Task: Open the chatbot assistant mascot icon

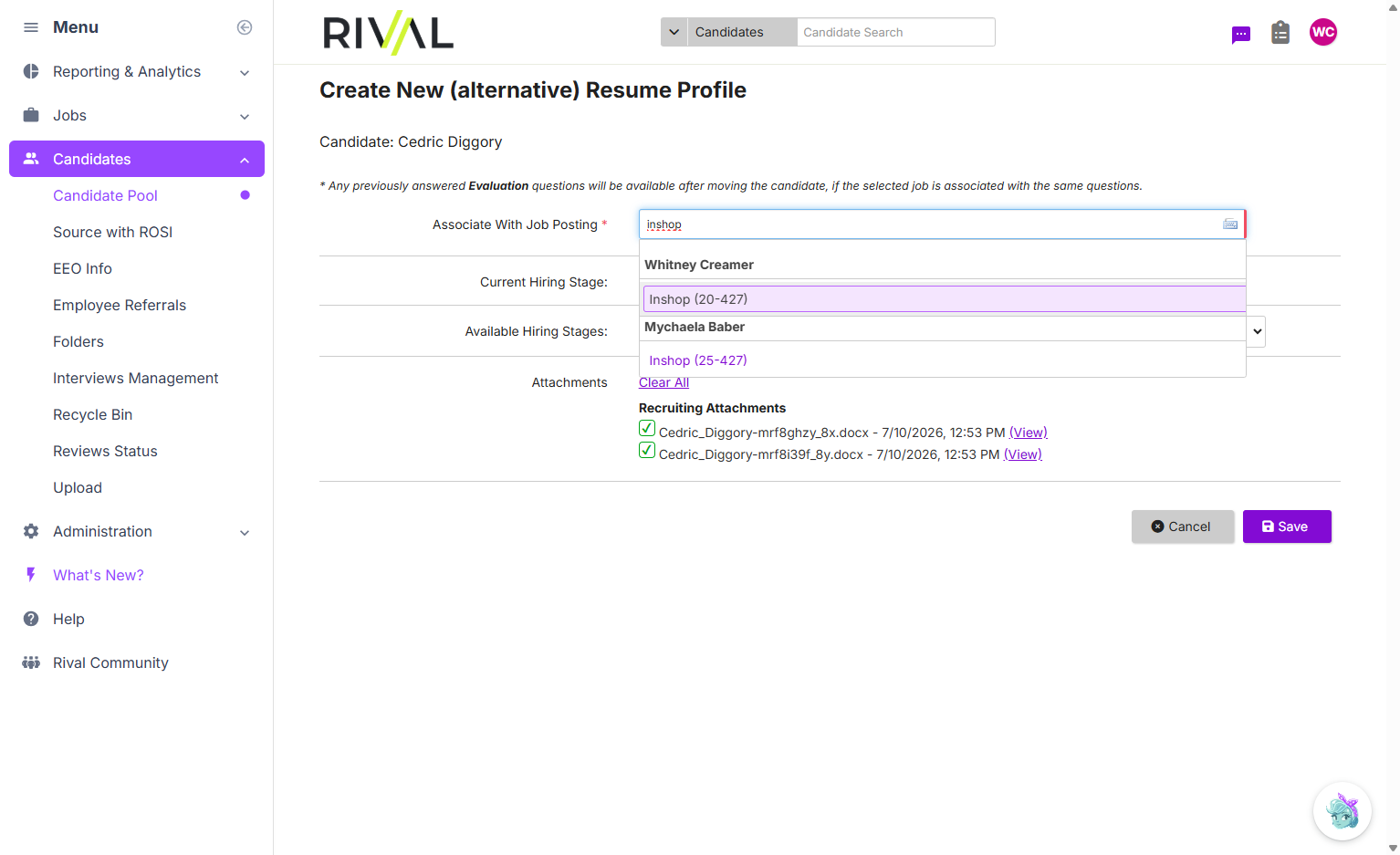Action: point(1343,811)
